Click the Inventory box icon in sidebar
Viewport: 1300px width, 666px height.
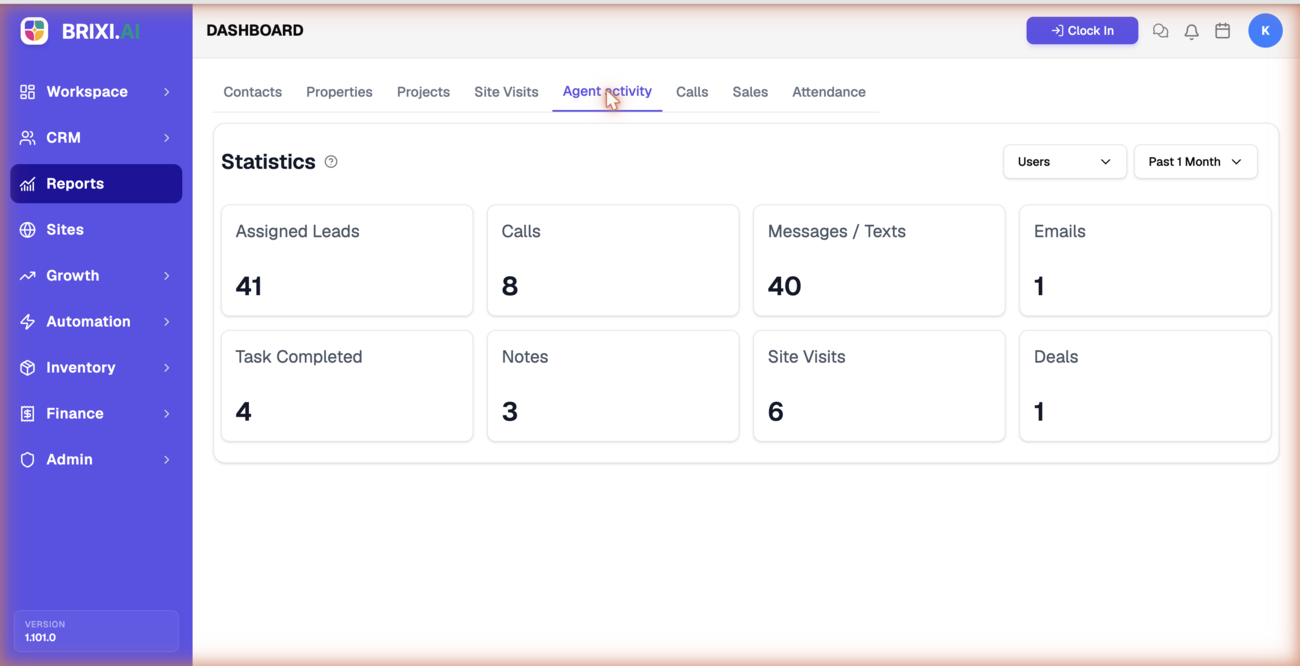pos(27,368)
